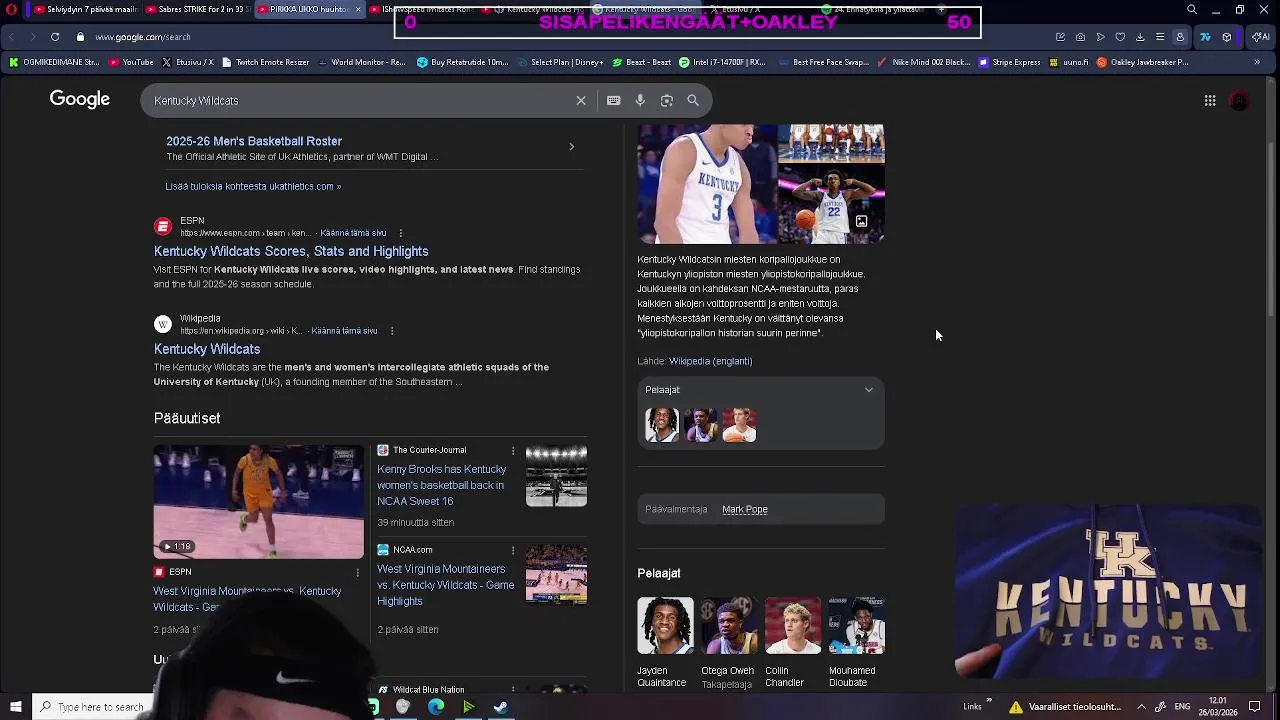
Task: Open Google's on-screen keyboard icon
Action: click(614, 100)
